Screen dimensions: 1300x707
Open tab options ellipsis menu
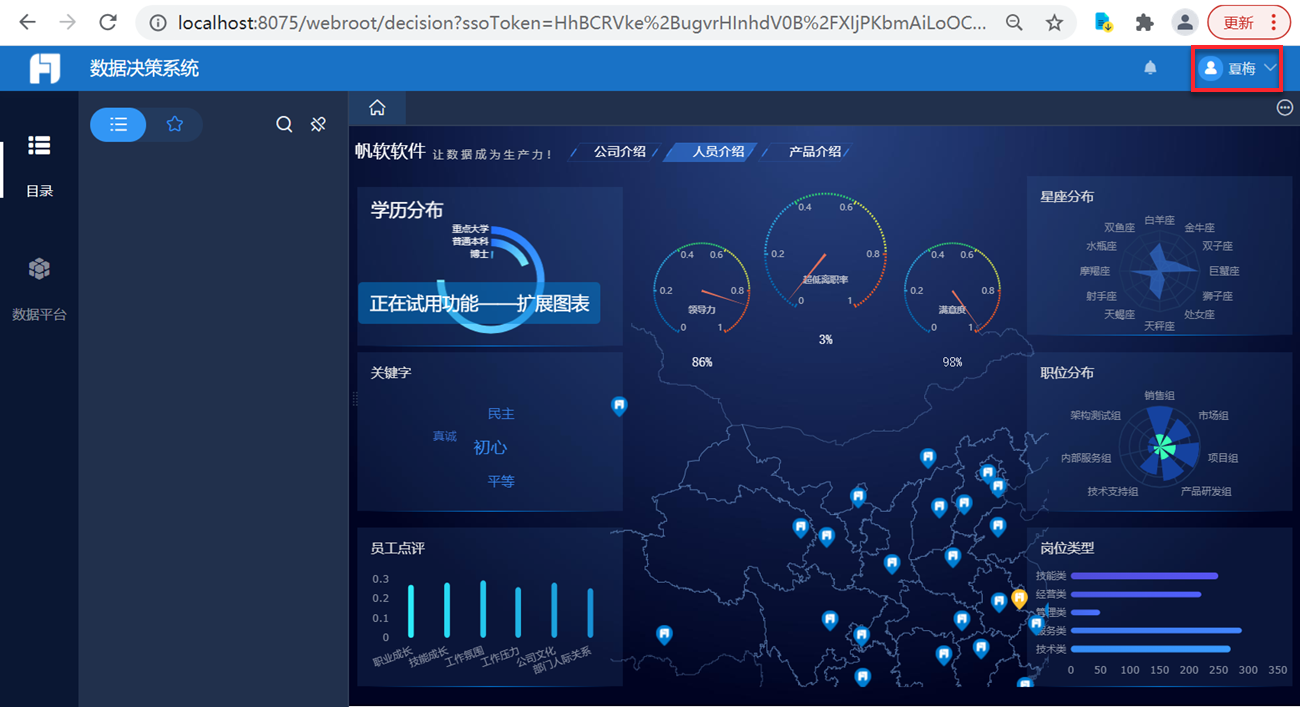point(1285,108)
